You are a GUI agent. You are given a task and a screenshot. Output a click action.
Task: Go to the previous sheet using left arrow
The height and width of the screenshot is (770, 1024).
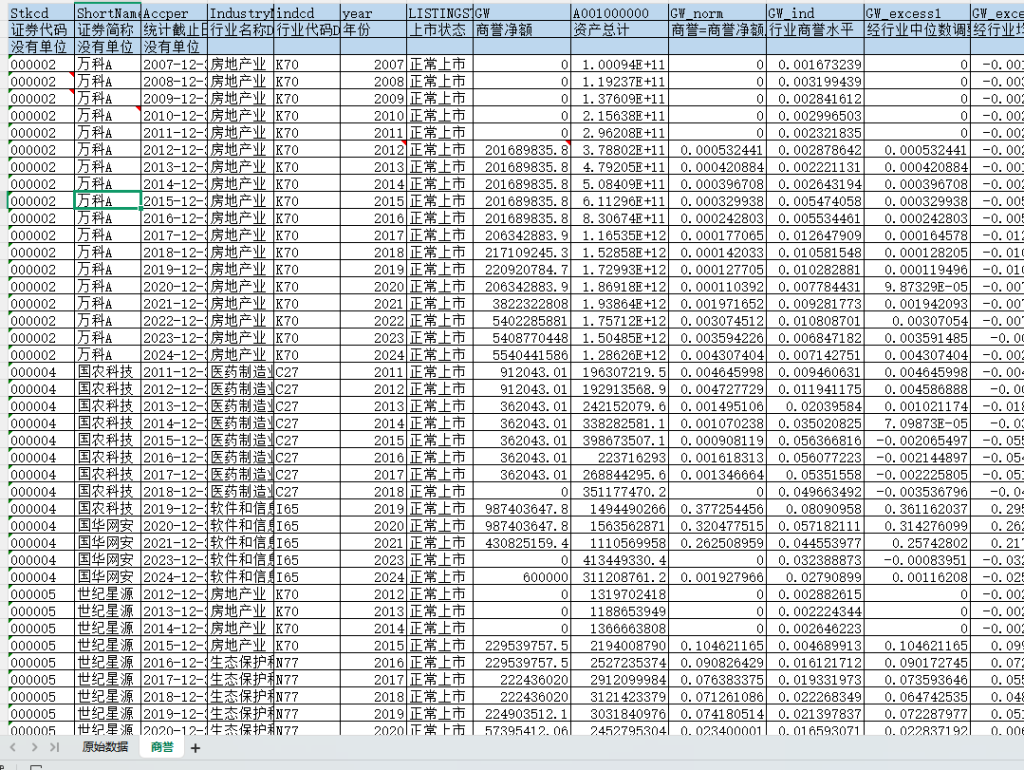coord(13,746)
